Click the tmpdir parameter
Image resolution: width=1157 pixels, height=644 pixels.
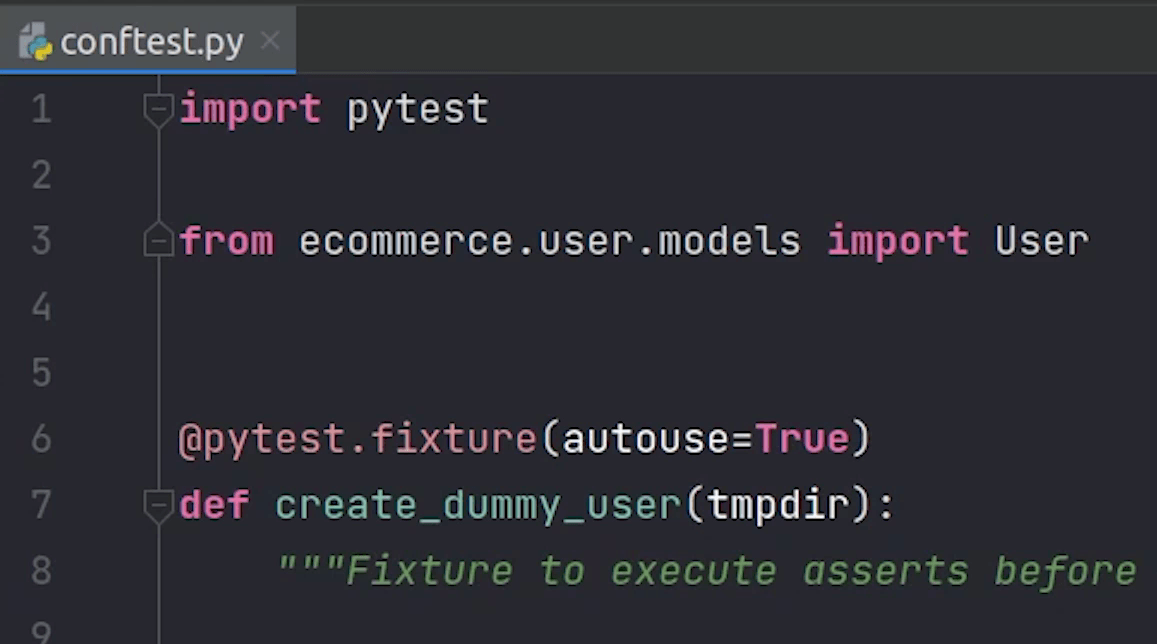778,505
